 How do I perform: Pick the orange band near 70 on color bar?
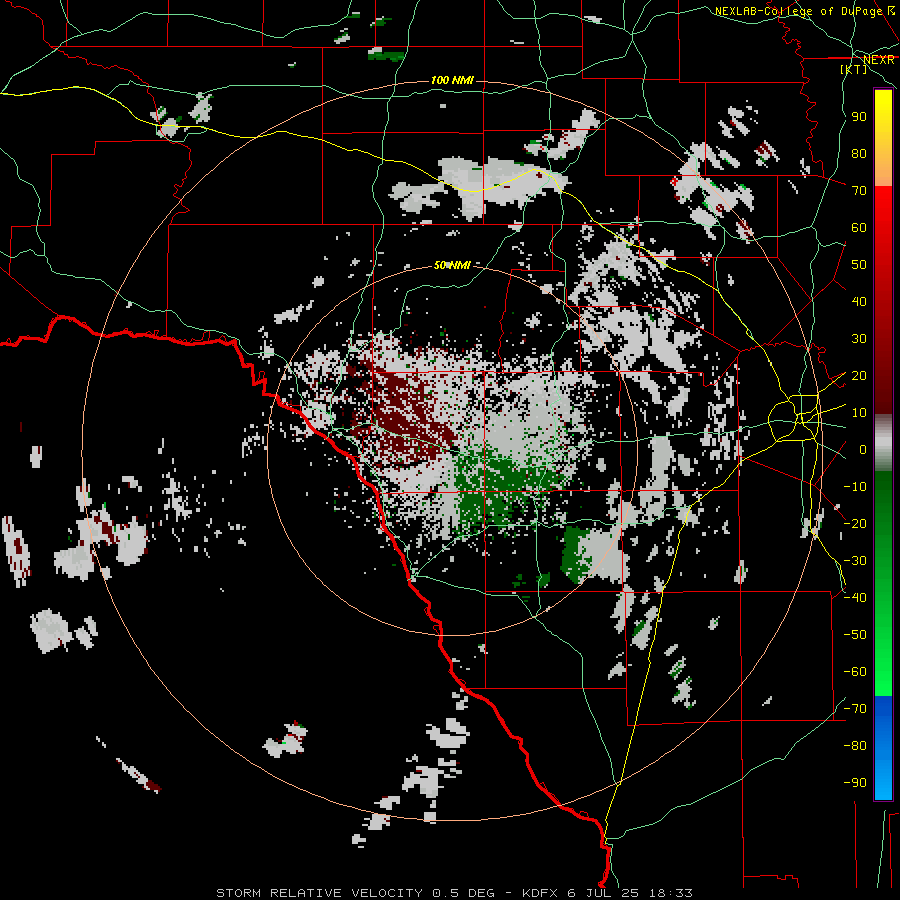(883, 170)
